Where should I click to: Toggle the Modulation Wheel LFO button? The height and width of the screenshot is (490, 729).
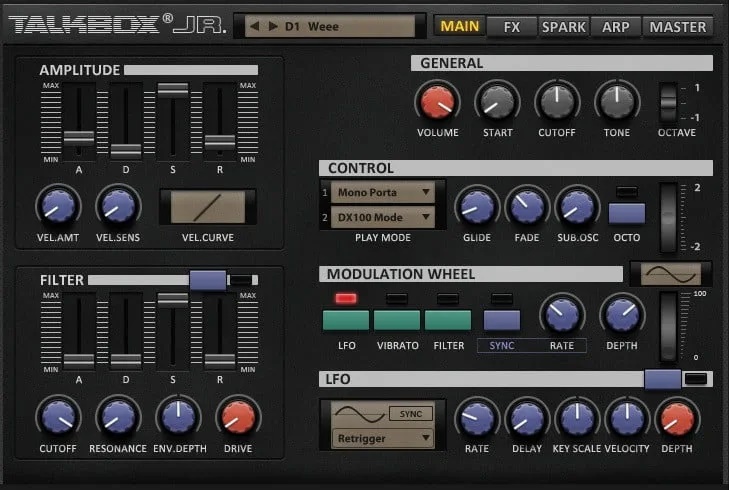coord(346,320)
